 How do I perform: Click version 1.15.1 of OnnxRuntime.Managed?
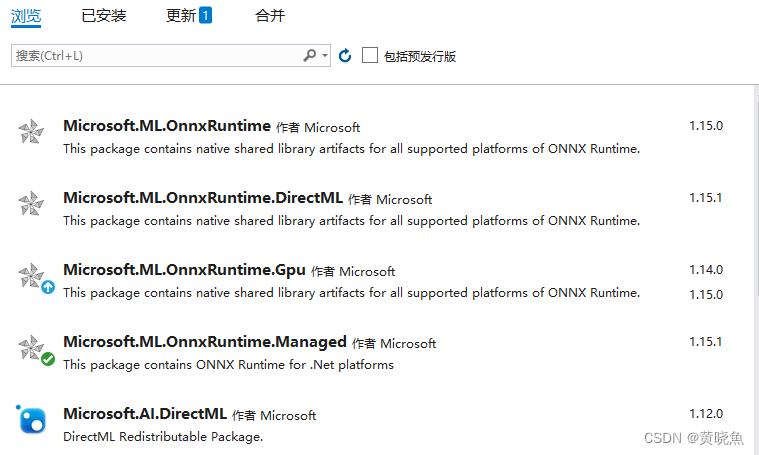[x=706, y=342]
